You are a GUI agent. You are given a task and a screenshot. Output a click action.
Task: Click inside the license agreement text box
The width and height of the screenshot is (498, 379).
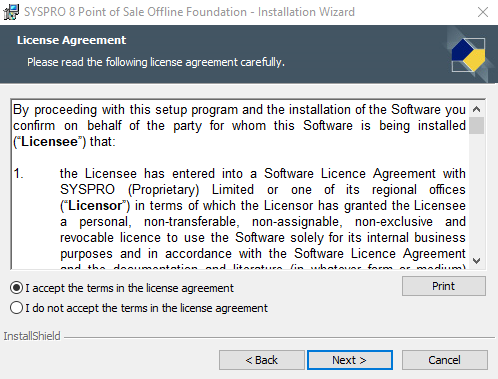[x=240, y=184]
